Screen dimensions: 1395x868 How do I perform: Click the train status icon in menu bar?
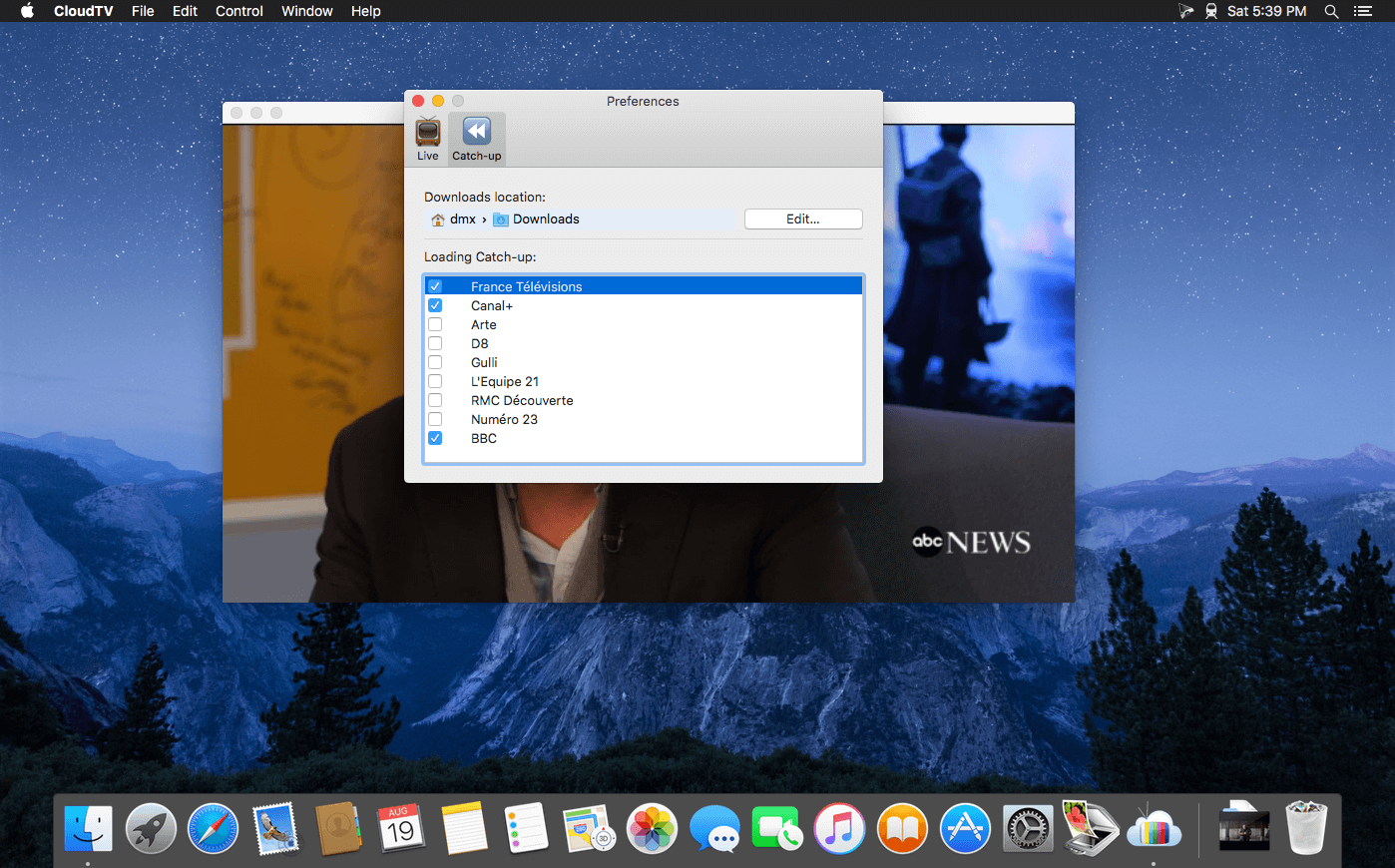click(1211, 11)
